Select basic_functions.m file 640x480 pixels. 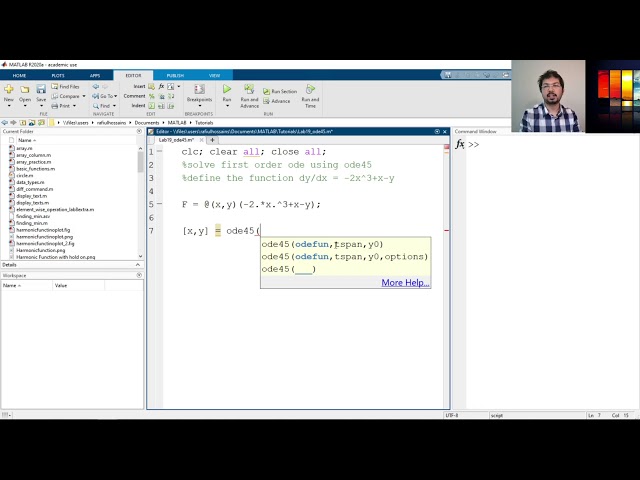click(36, 169)
